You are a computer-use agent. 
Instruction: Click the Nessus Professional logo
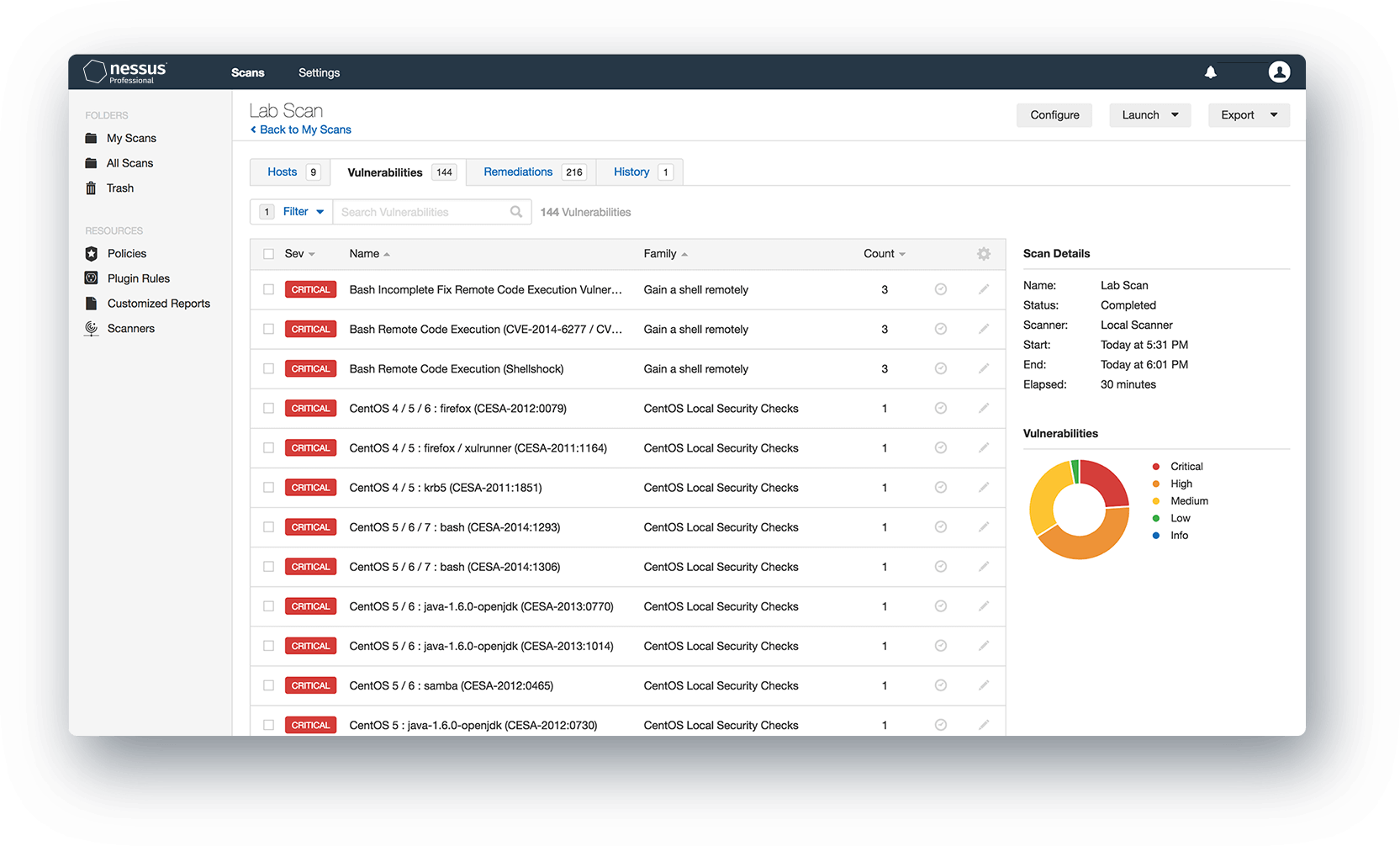[125, 72]
